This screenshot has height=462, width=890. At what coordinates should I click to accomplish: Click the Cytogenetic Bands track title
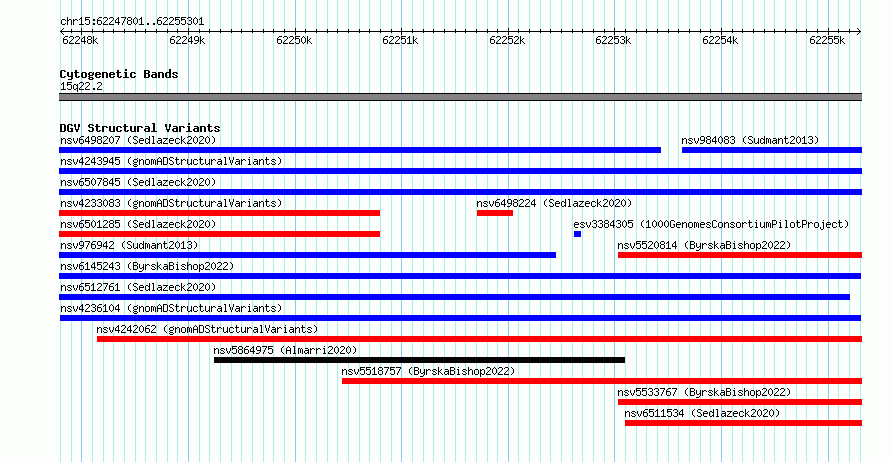[x=119, y=74]
